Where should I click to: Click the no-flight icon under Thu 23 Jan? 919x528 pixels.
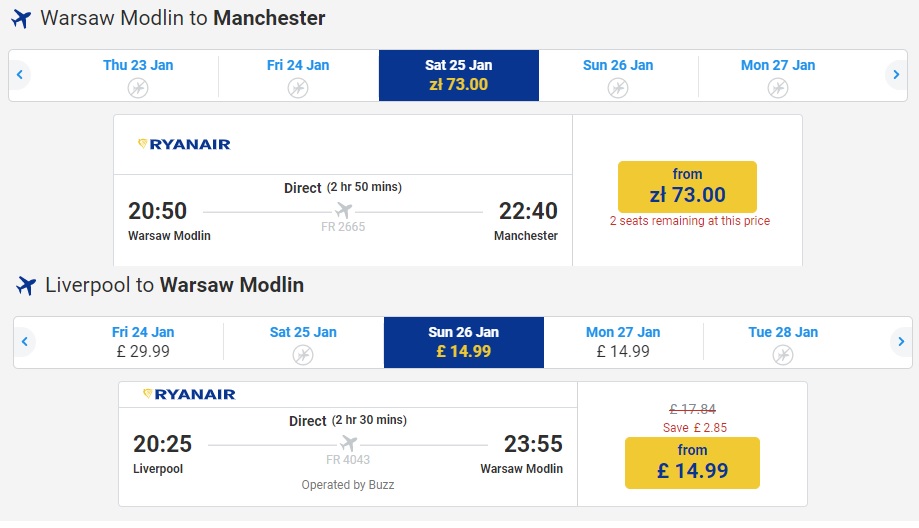138,88
